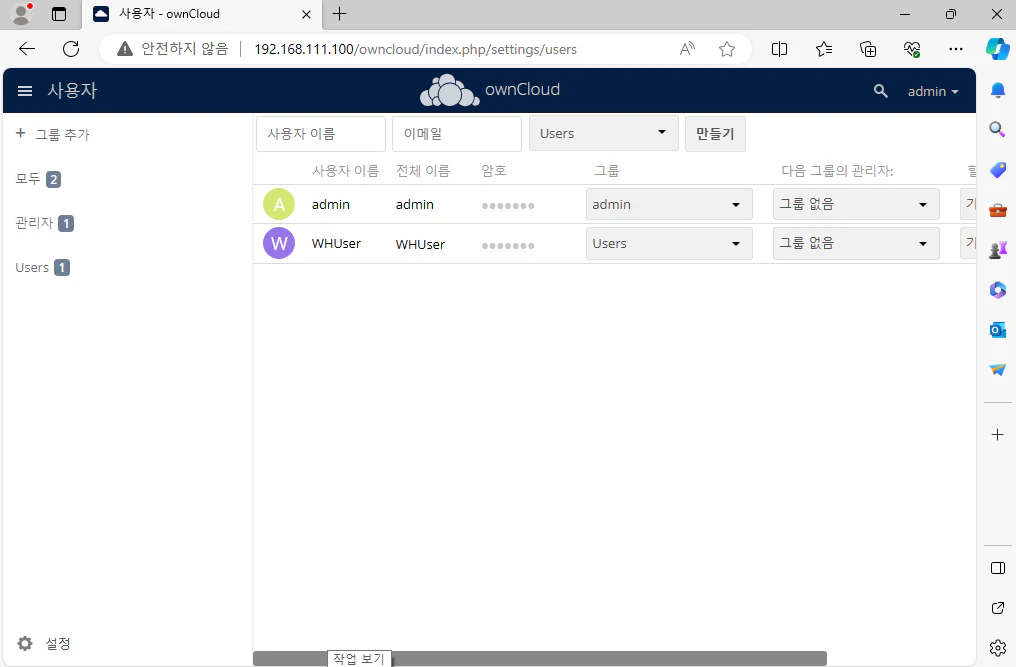Click the browser back arrow
This screenshot has width=1016, height=667.
click(27, 49)
